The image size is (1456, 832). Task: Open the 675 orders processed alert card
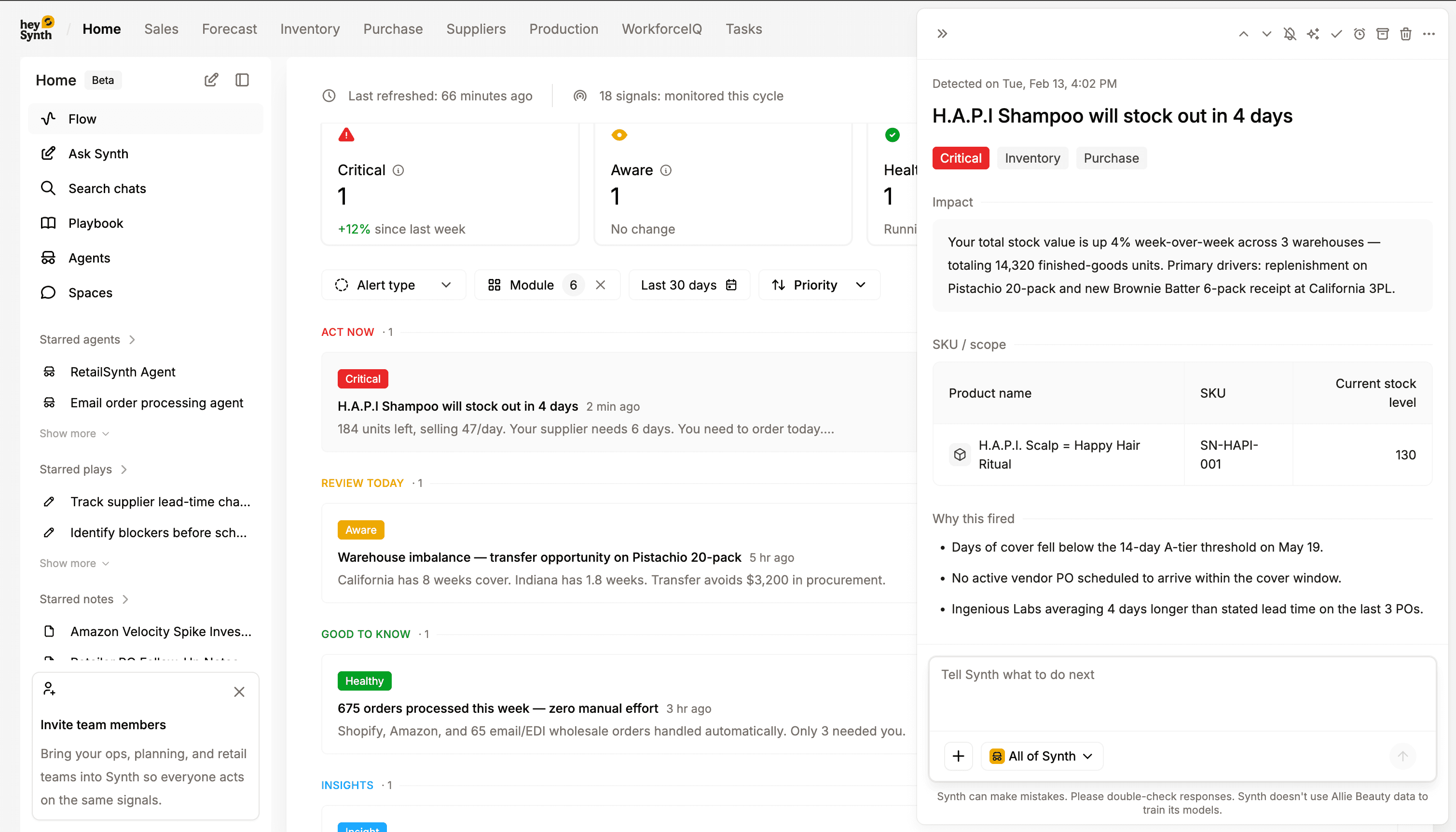[x=619, y=704]
